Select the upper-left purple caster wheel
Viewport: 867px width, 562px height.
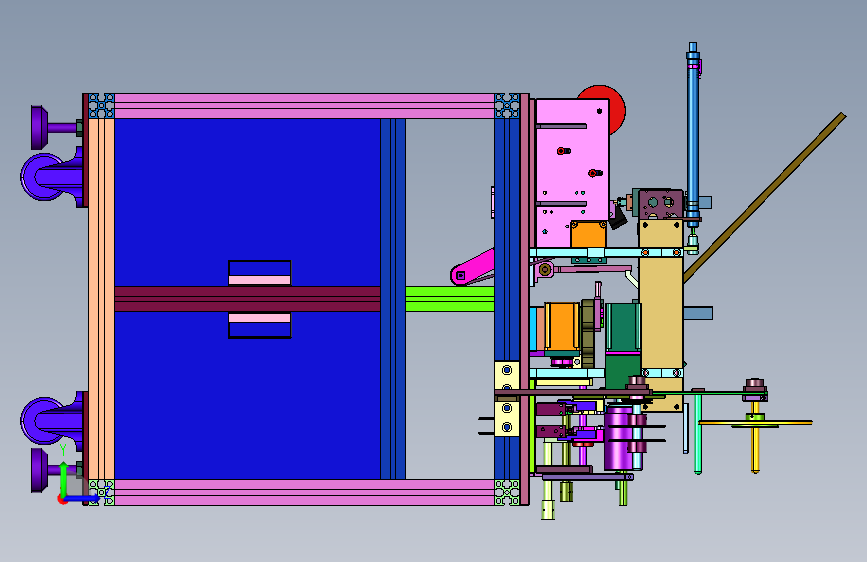(51, 177)
